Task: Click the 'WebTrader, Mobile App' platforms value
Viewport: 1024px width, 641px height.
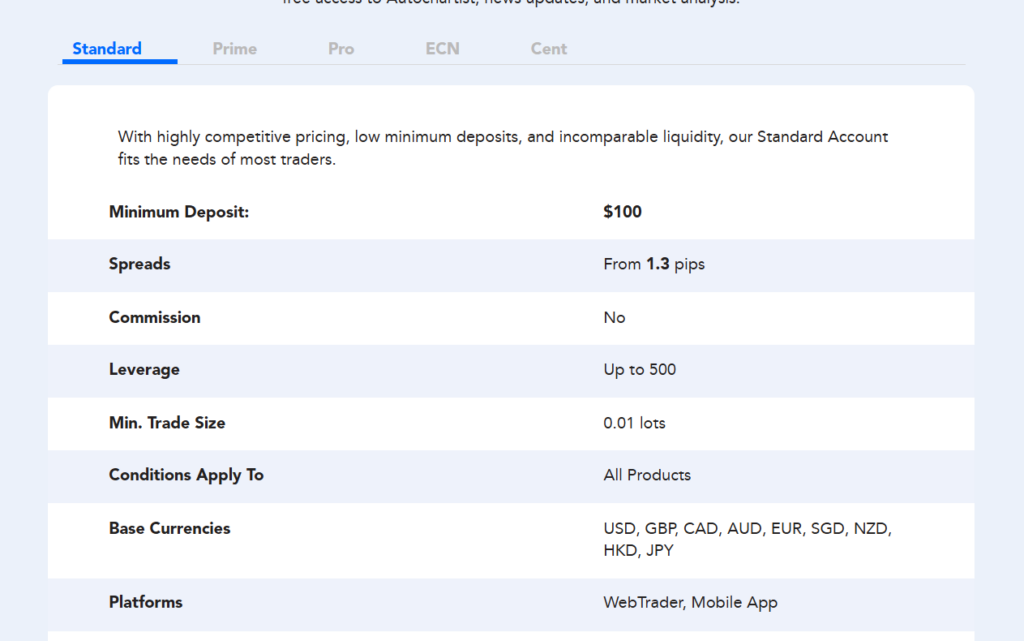Action: tap(690, 602)
